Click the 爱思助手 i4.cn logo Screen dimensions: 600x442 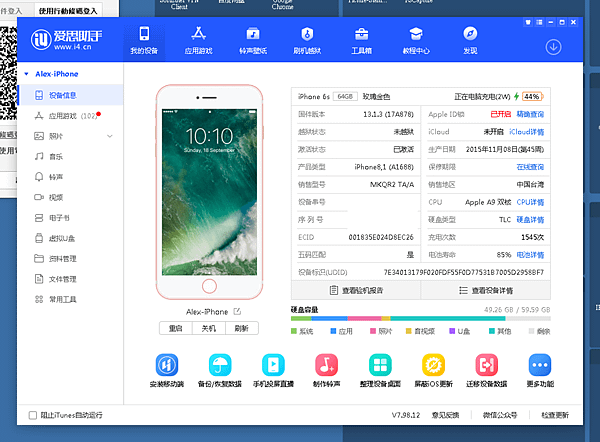66,39
